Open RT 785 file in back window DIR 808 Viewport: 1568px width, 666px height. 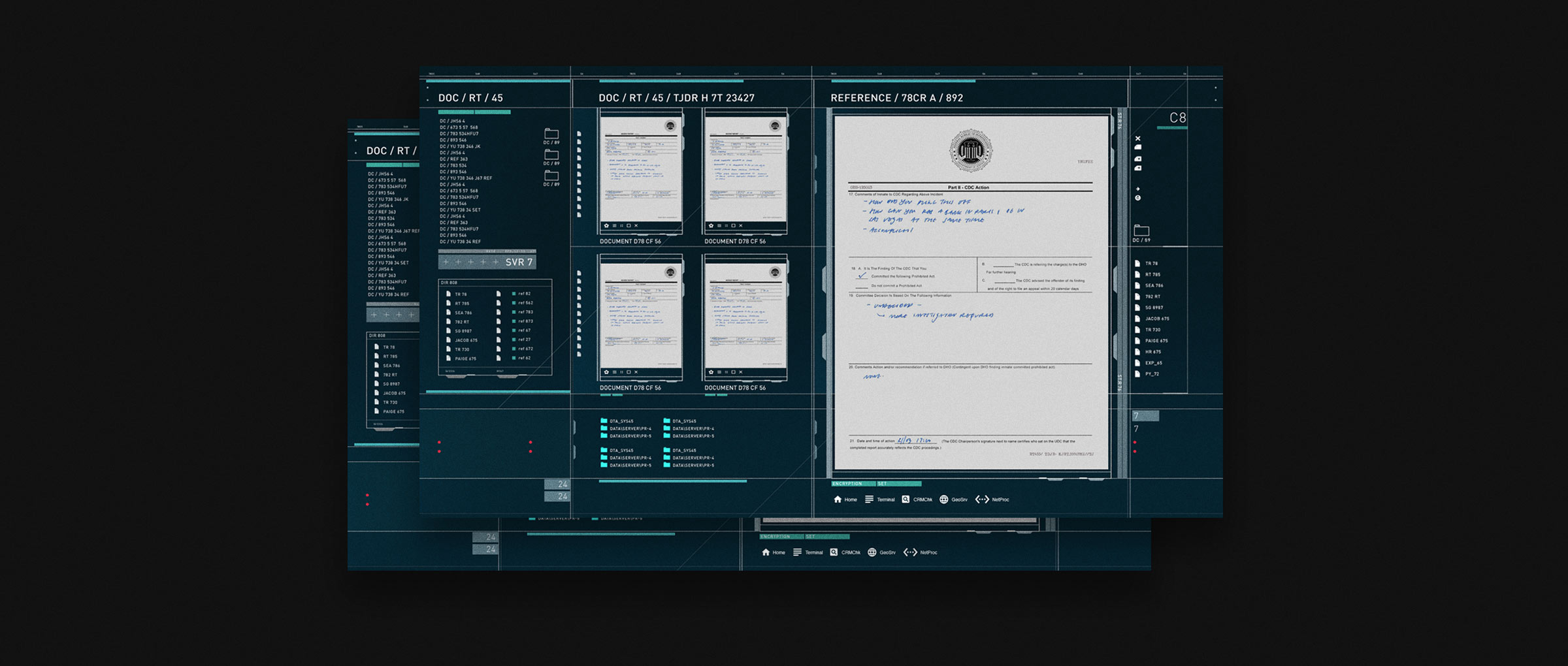pos(386,357)
